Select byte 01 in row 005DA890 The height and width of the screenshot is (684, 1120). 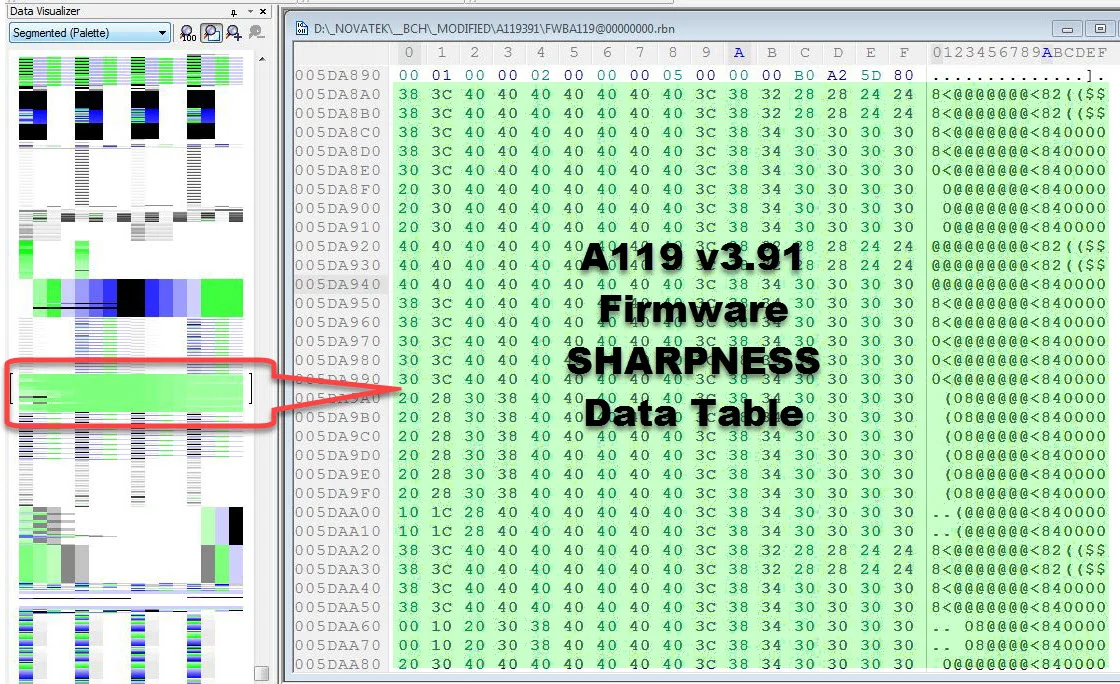(x=441, y=75)
